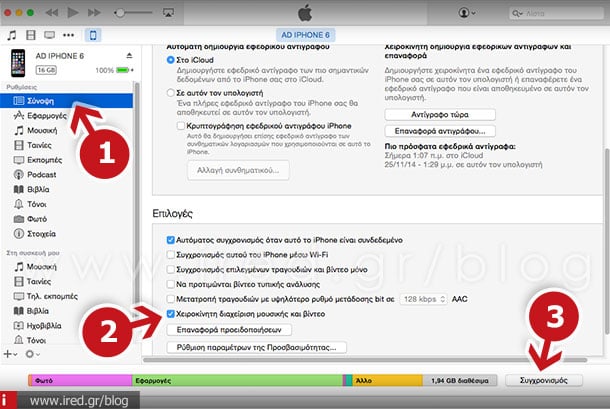Screen dimensions: 610x409
Task: Eject the AD IPHONE 6 device
Action: [129, 56]
